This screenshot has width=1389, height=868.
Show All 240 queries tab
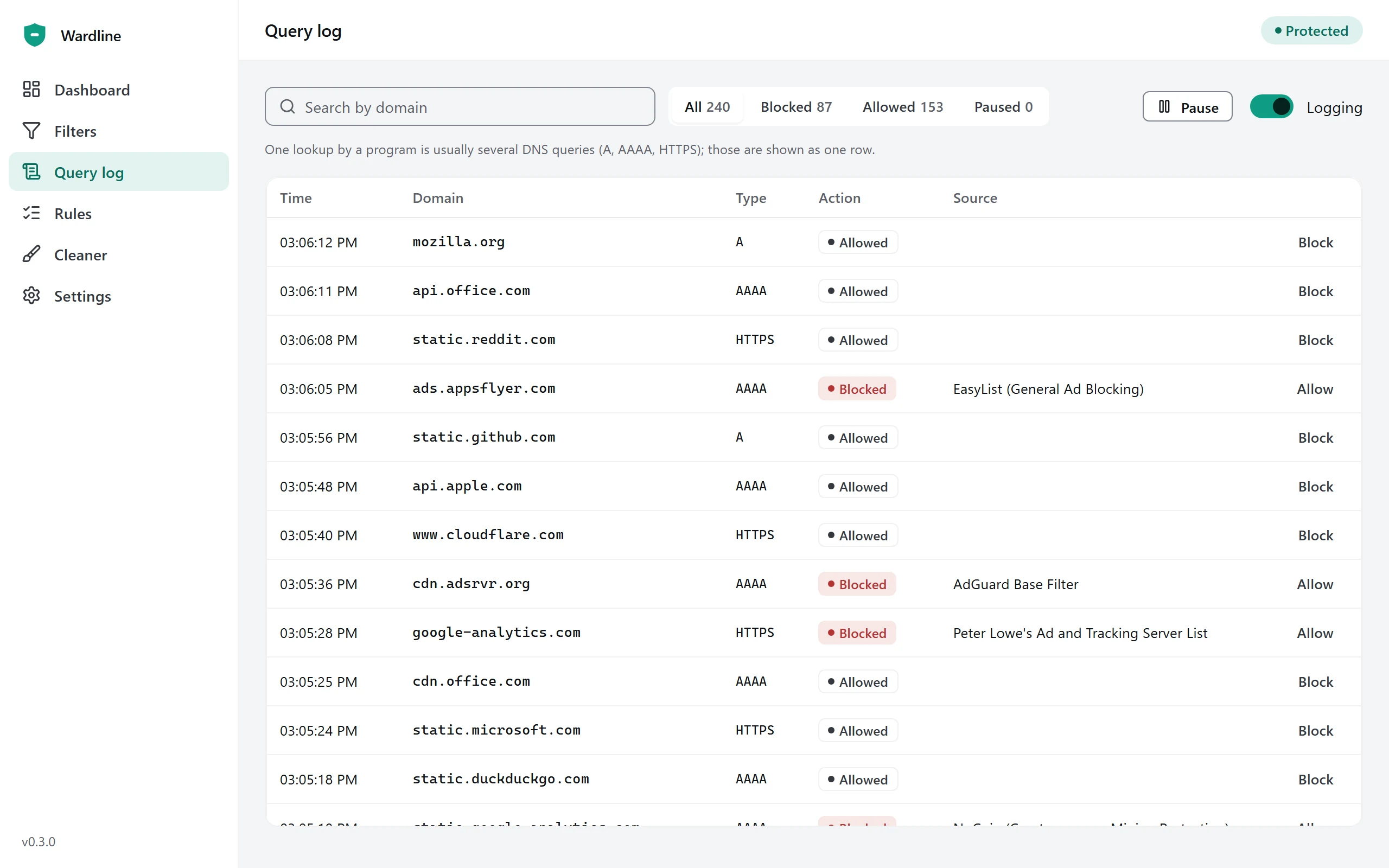click(707, 107)
